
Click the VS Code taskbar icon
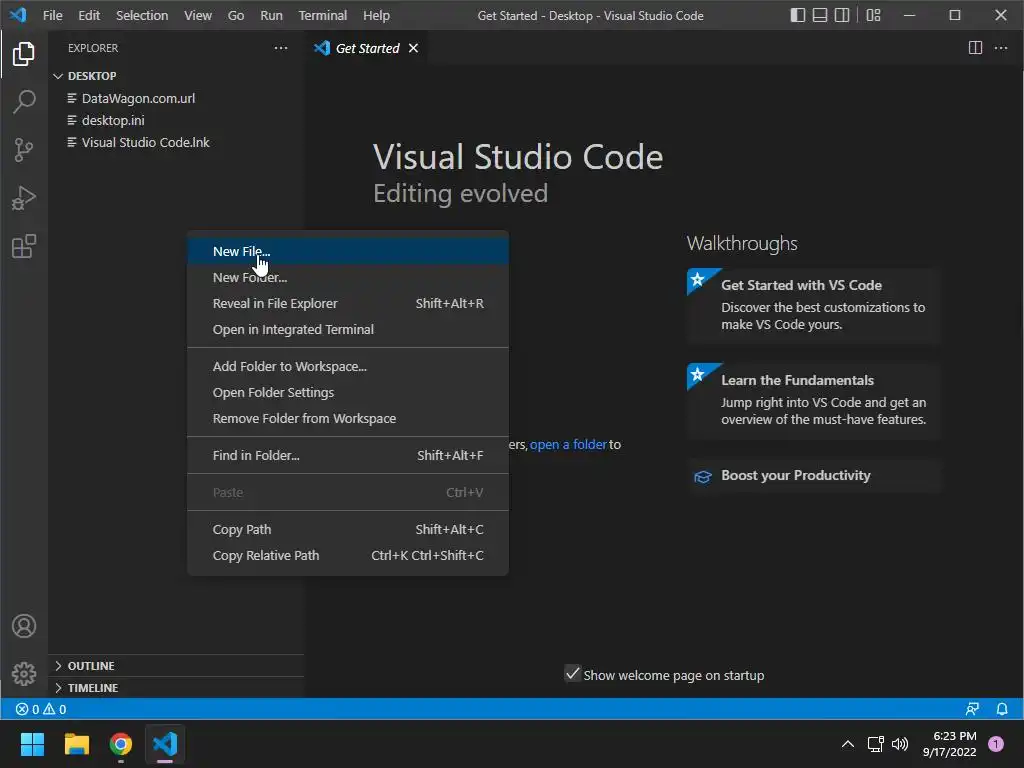tap(165, 744)
